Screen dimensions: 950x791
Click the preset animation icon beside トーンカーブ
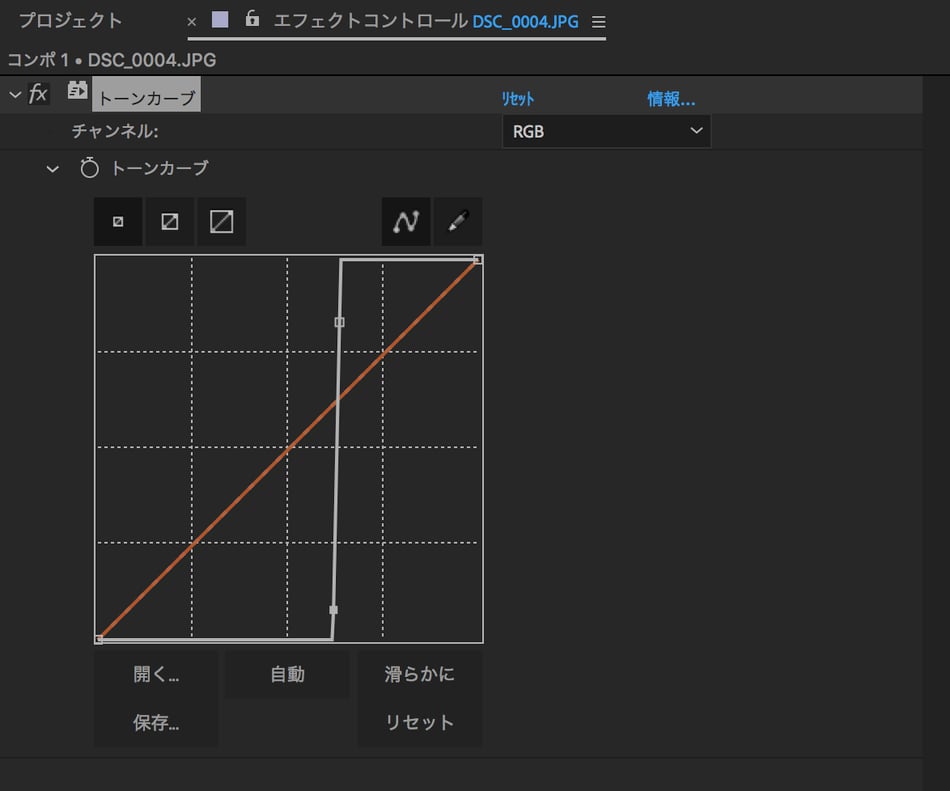point(76,92)
